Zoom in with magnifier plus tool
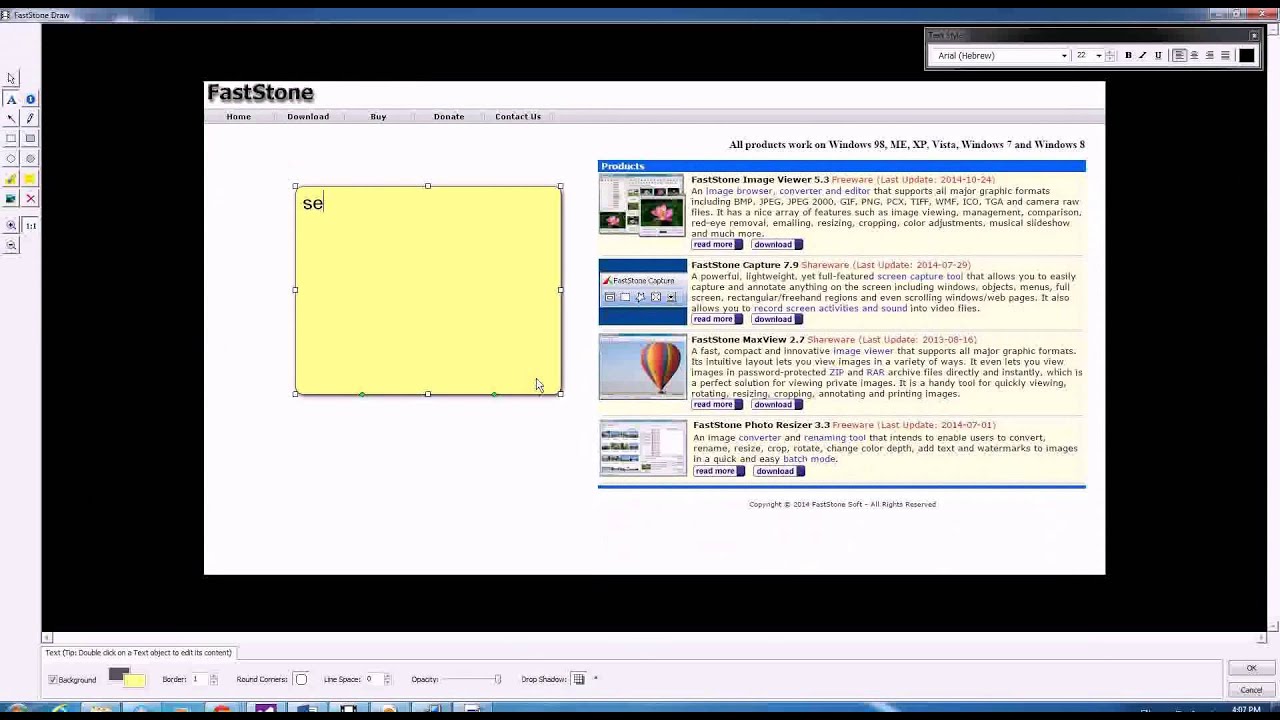The width and height of the screenshot is (1280, 720). [11, 226]
